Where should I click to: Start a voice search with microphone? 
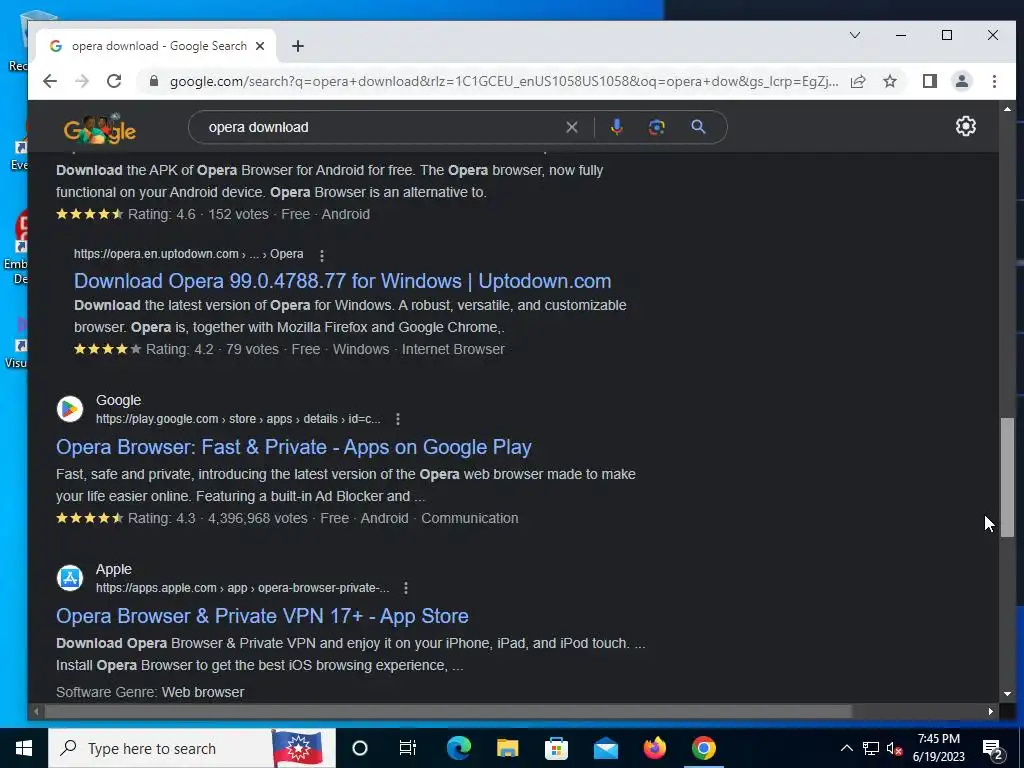(616, 127)
